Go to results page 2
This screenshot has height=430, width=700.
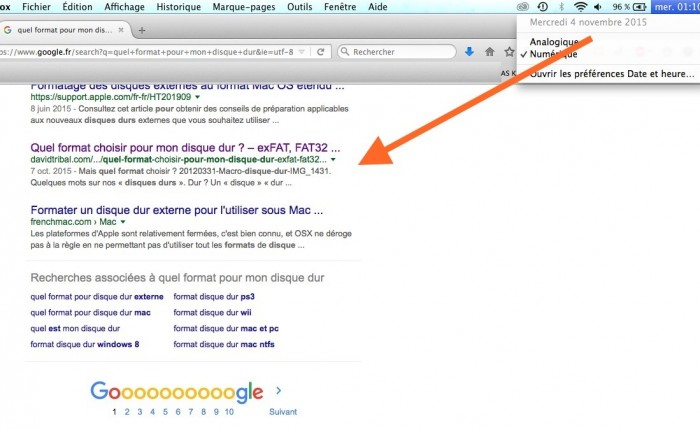[x=127, y=412]
